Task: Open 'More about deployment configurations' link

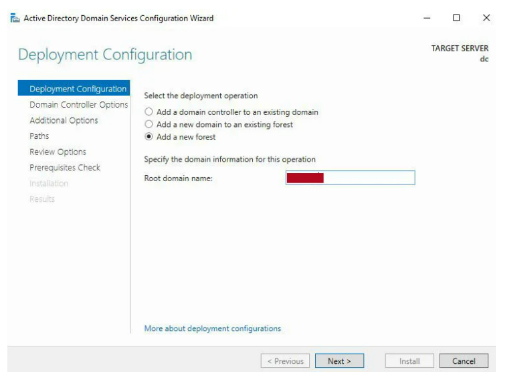Action: click(x=212, y=328)
